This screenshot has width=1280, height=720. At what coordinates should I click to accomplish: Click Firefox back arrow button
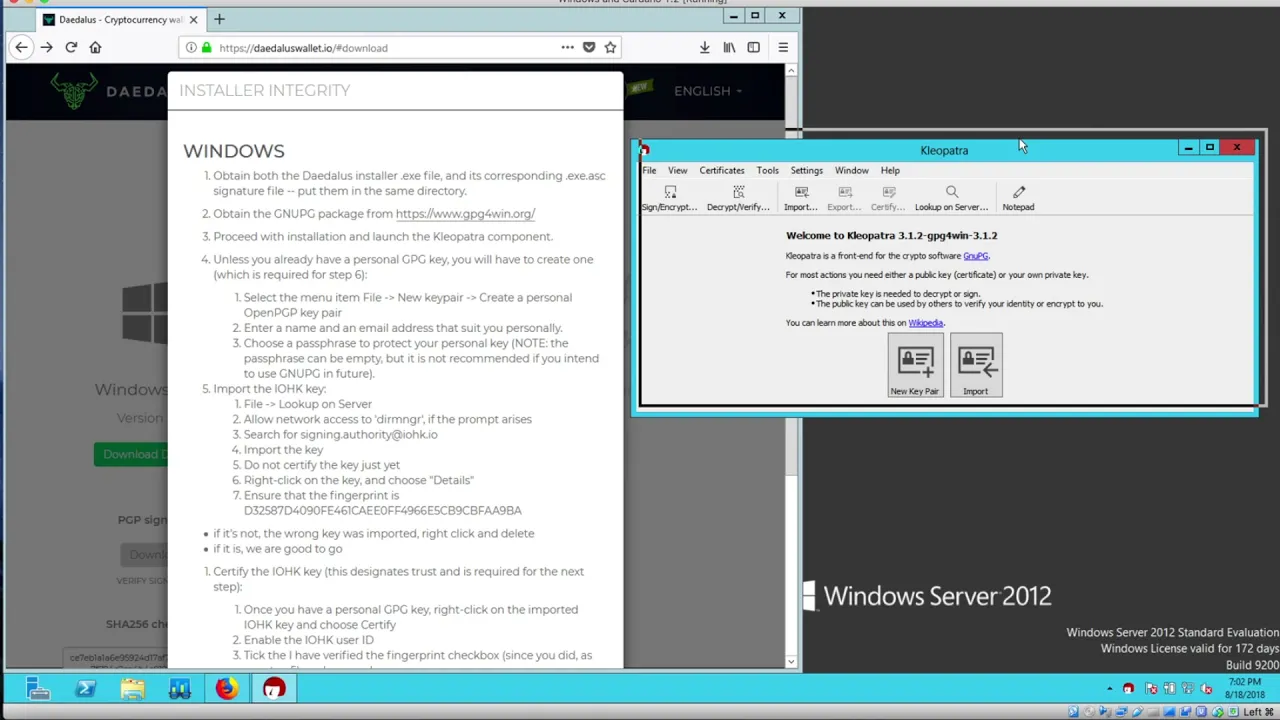coord(21,47)
